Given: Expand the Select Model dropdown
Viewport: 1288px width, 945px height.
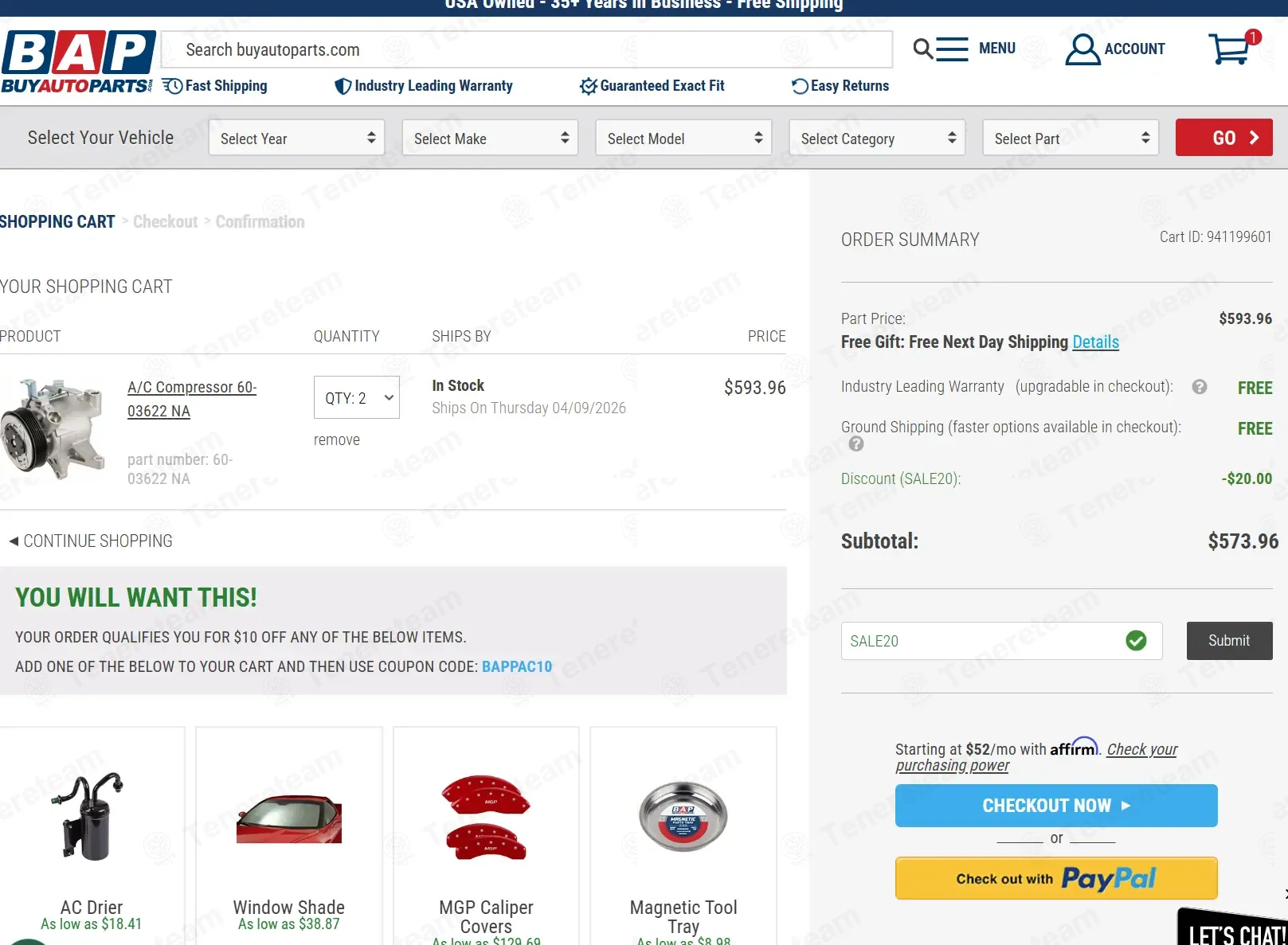Looking at the screenshot, I should [x=683, y=138].
